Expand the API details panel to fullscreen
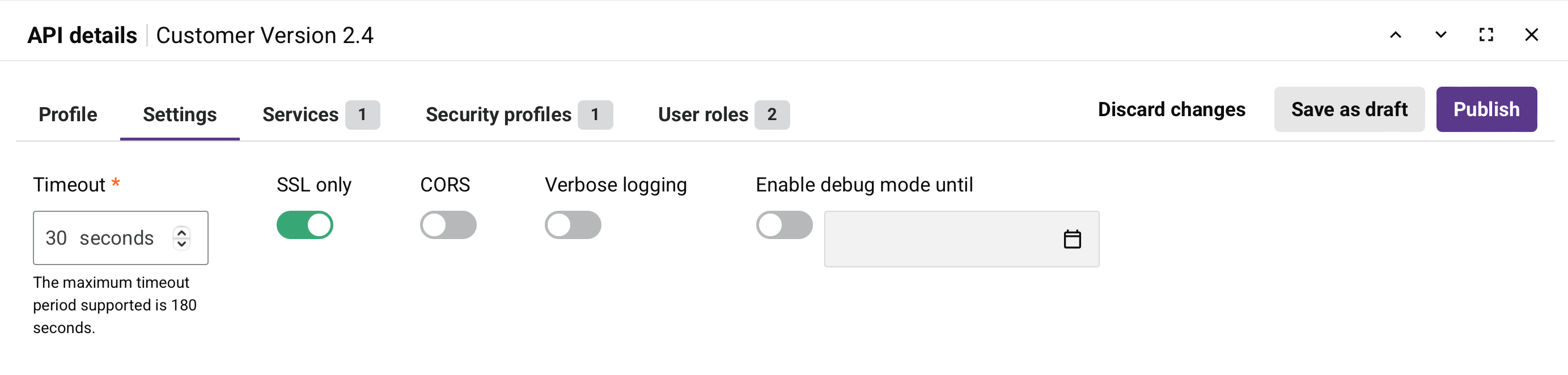 (x=1485, y=35)
